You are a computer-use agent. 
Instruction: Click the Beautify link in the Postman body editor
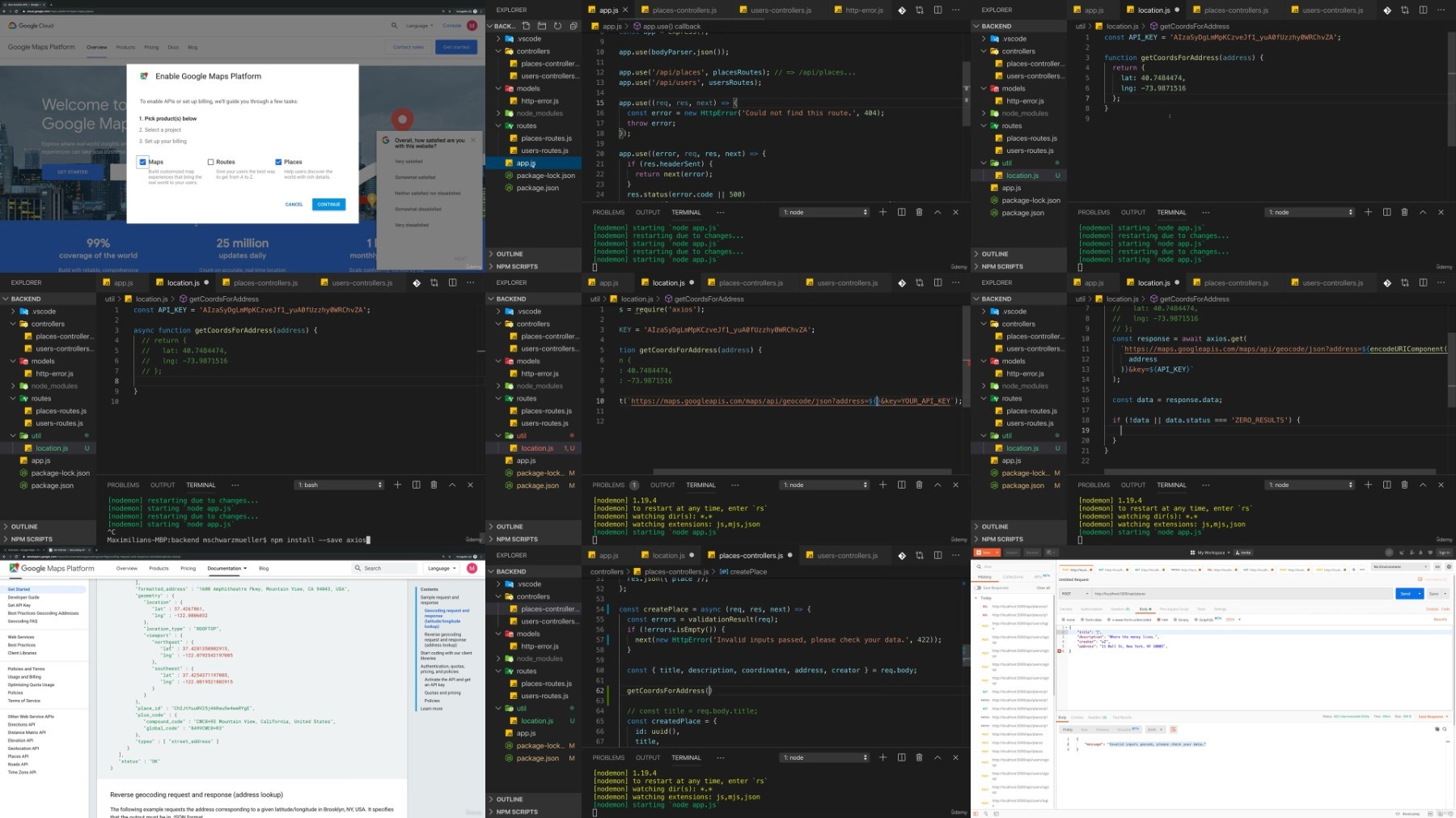1441,620
